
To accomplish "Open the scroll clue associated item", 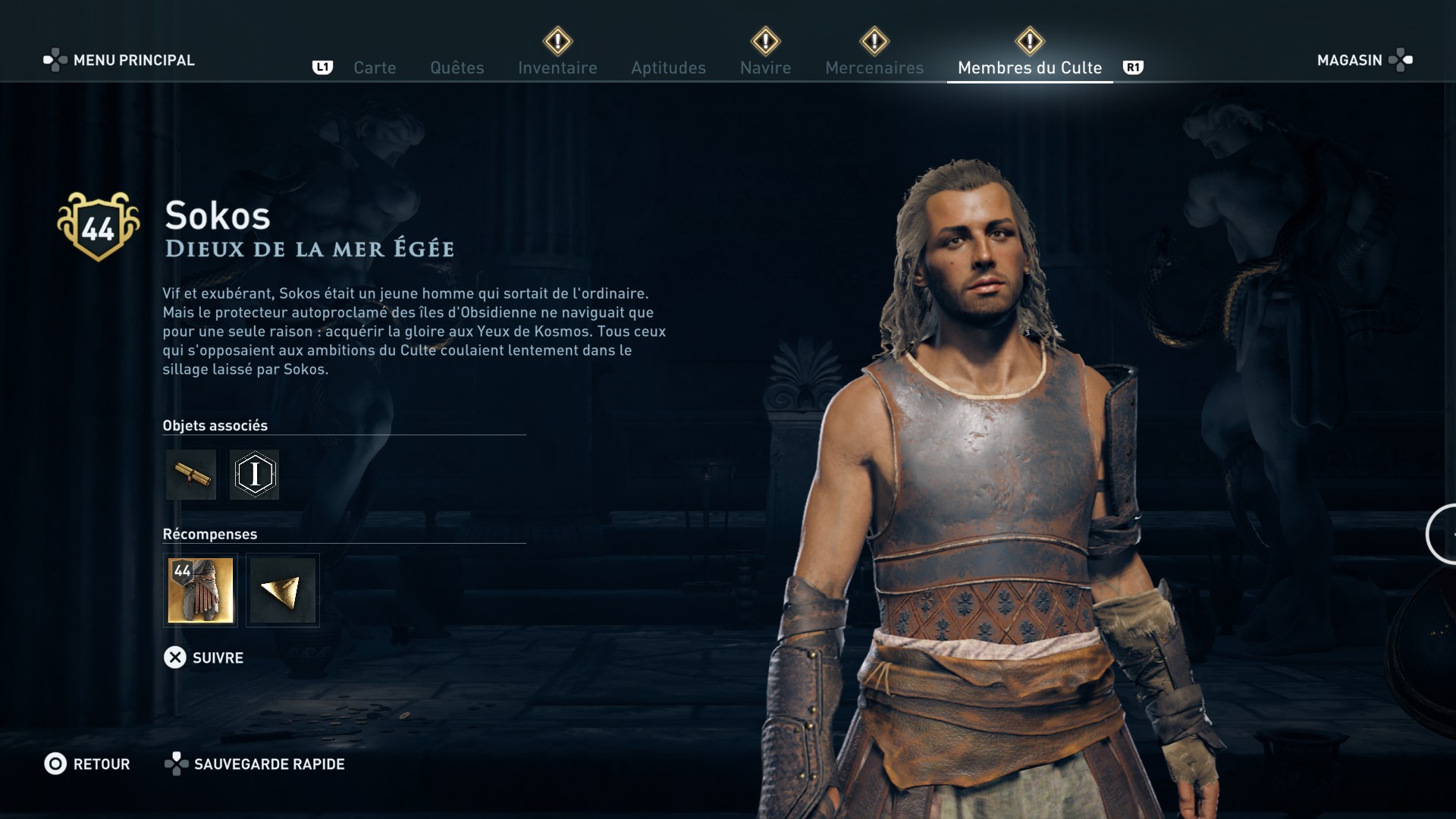I will (191, 475).
